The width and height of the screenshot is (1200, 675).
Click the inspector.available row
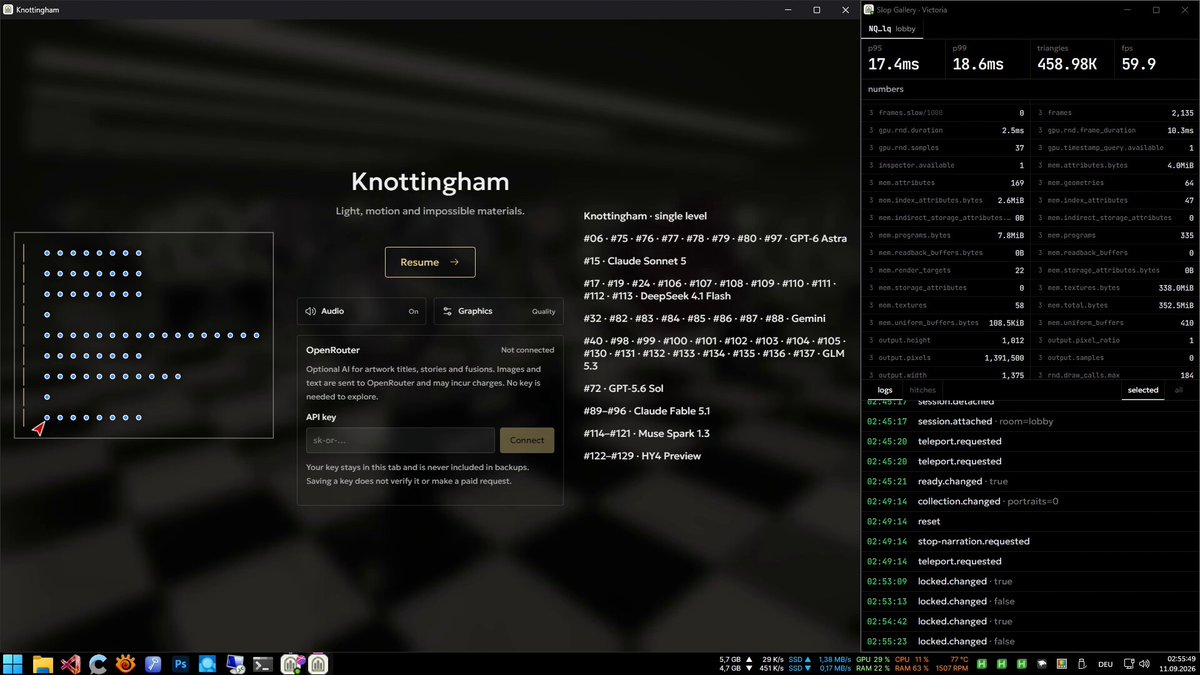point(946,165)
